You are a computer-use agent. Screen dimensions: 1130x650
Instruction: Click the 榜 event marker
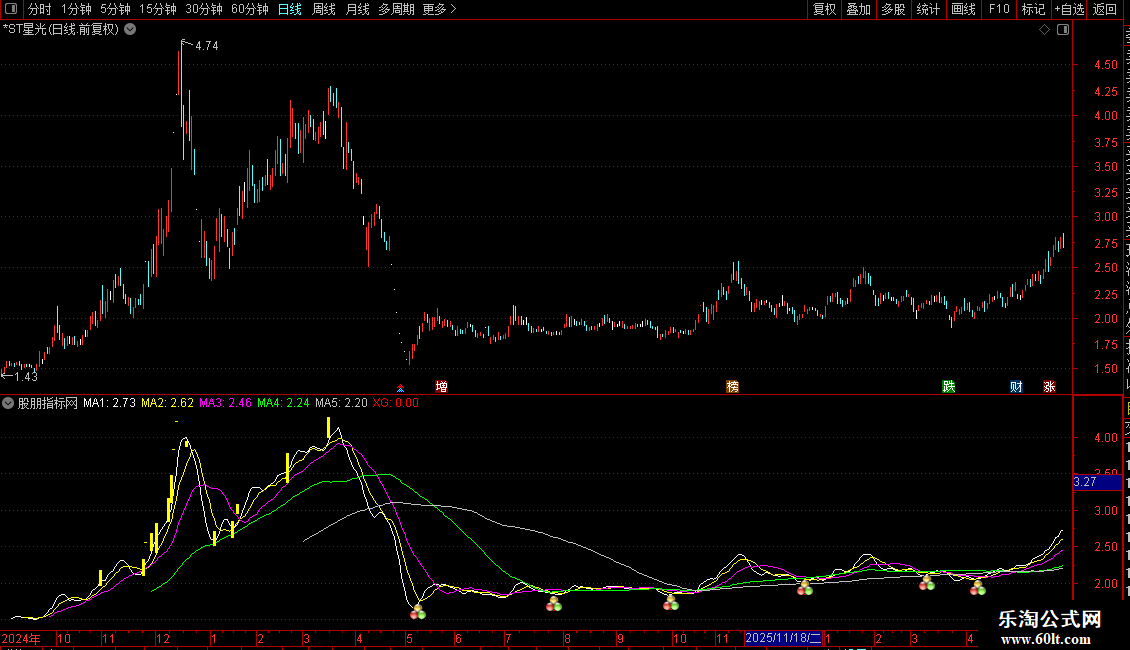[x=732, y=386]
